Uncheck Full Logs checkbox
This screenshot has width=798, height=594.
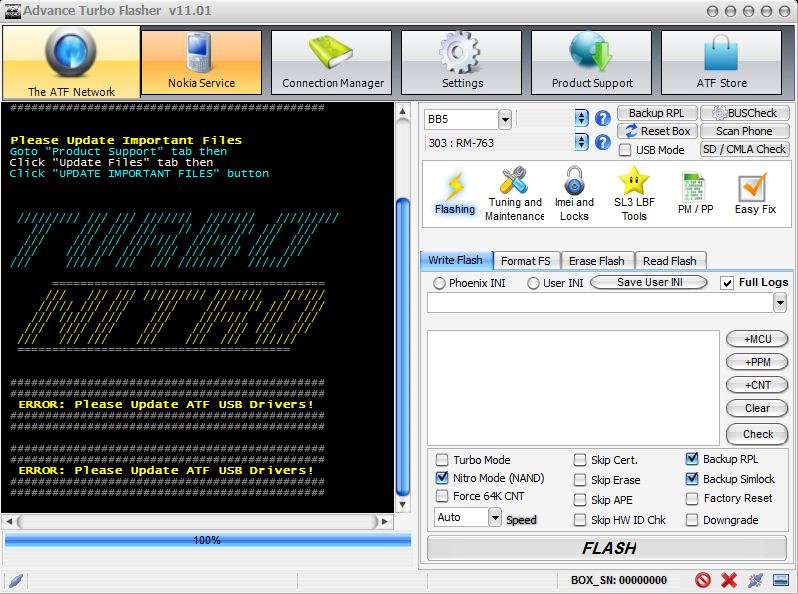point(727,283)
